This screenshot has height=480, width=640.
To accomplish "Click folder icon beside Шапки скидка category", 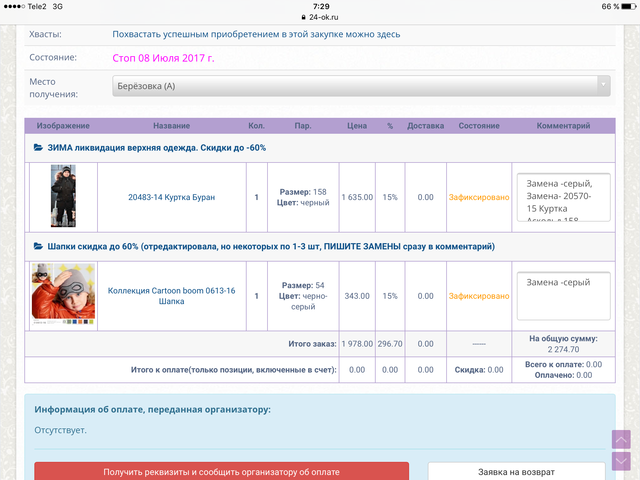I will click(x=38, y=246).
